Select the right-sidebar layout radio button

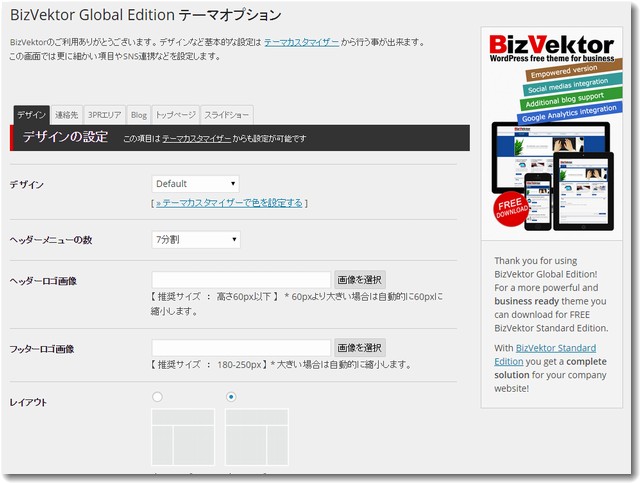tap(231, 397)
